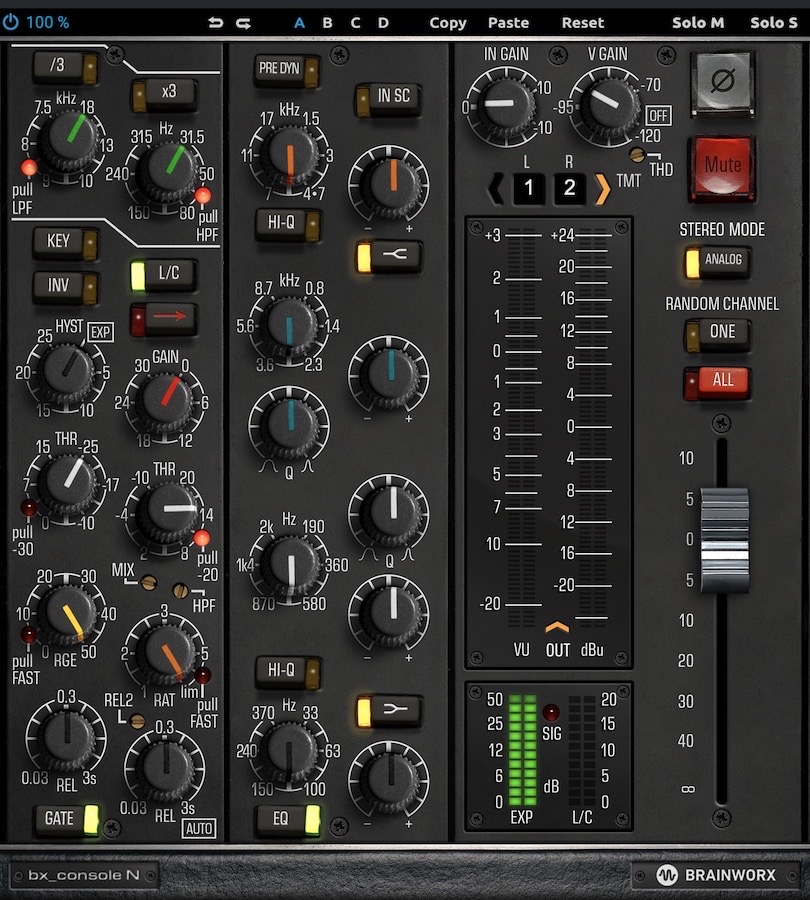Image resolution: width=810 pixels, height=900 pixels.
Task: Click the Brainworx logo
Action: tap(715, 875)
